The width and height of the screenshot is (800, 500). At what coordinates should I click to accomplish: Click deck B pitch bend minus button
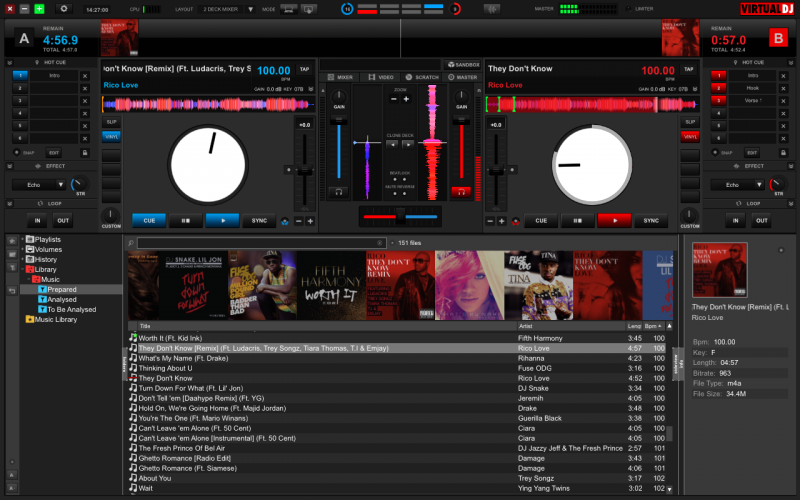click(x=490, y=221)
